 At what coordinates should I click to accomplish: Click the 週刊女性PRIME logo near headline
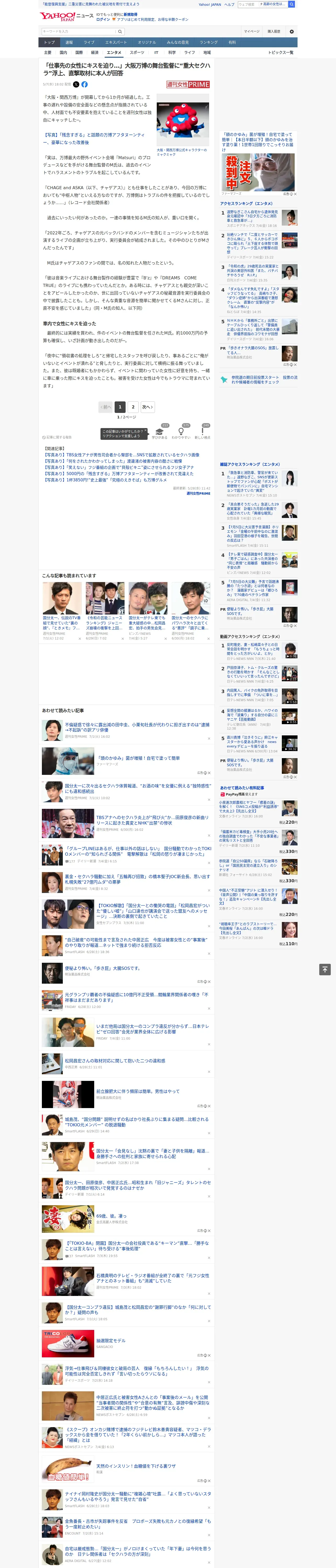pos(188,85)
